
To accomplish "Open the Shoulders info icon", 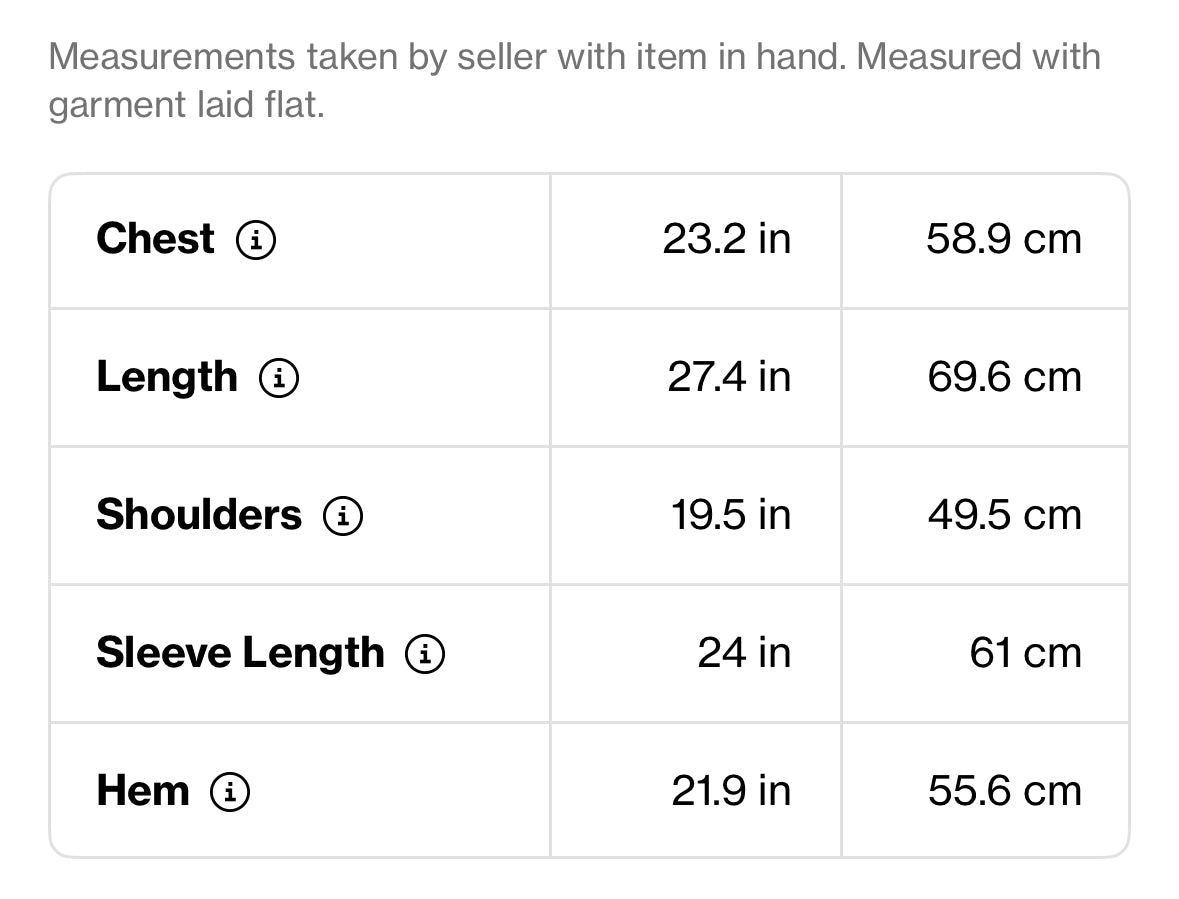I will click(x=343, y=516).
